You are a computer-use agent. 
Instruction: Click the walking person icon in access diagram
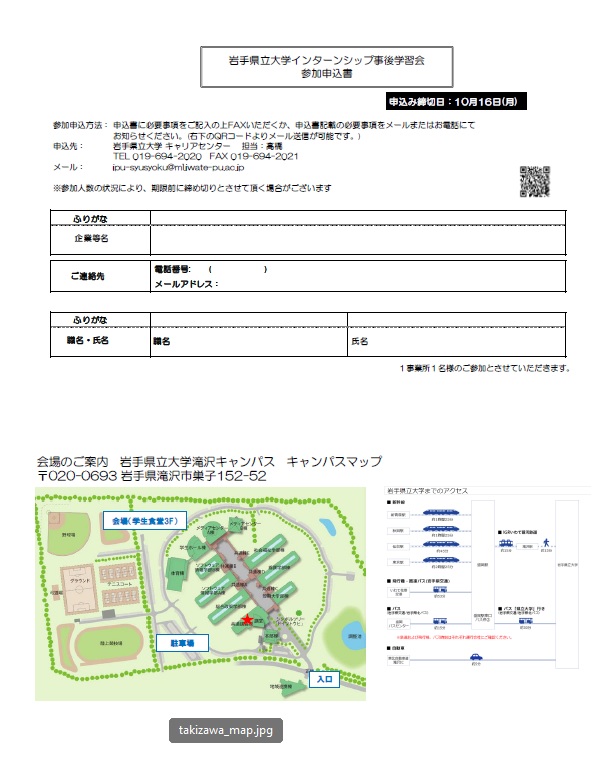(546, 542)
